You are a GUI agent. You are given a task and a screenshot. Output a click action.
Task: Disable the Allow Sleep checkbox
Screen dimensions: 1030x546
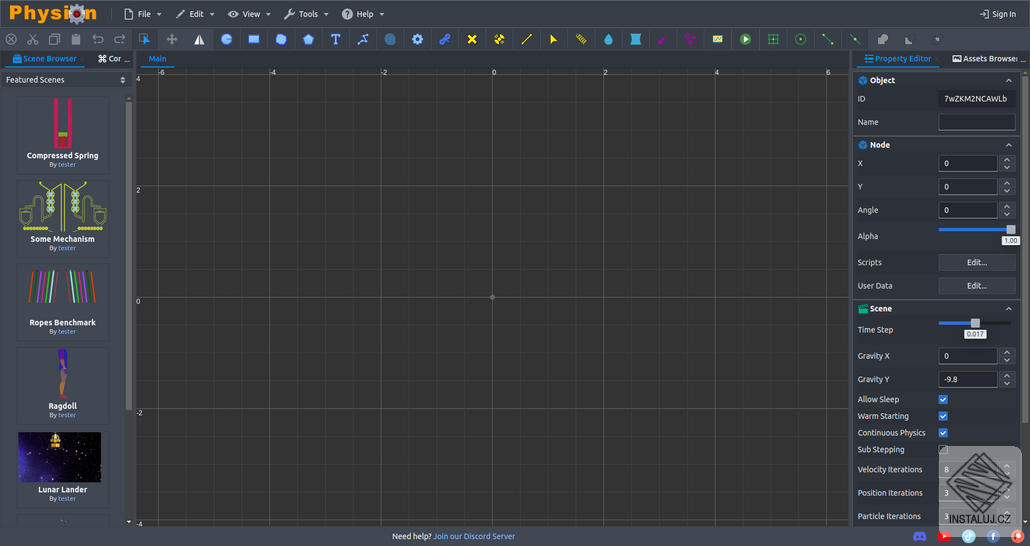(x=943, y=399)
